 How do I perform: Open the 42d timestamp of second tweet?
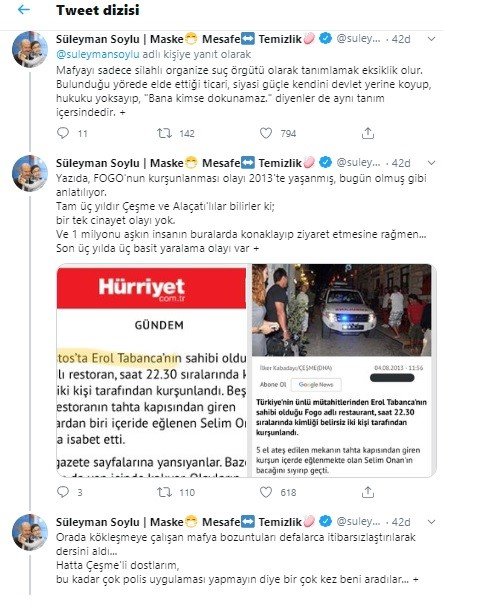pyautogui.click(x=401, y=163)
